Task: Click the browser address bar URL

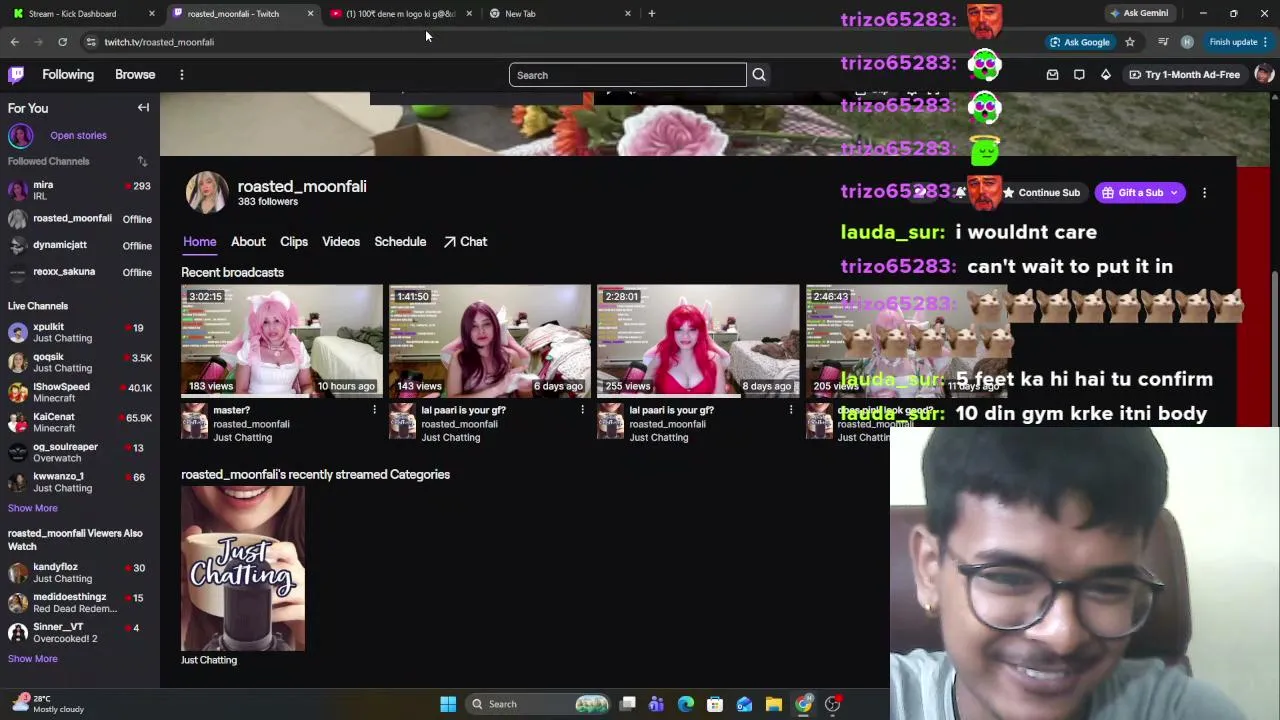Action: point(159,42)
